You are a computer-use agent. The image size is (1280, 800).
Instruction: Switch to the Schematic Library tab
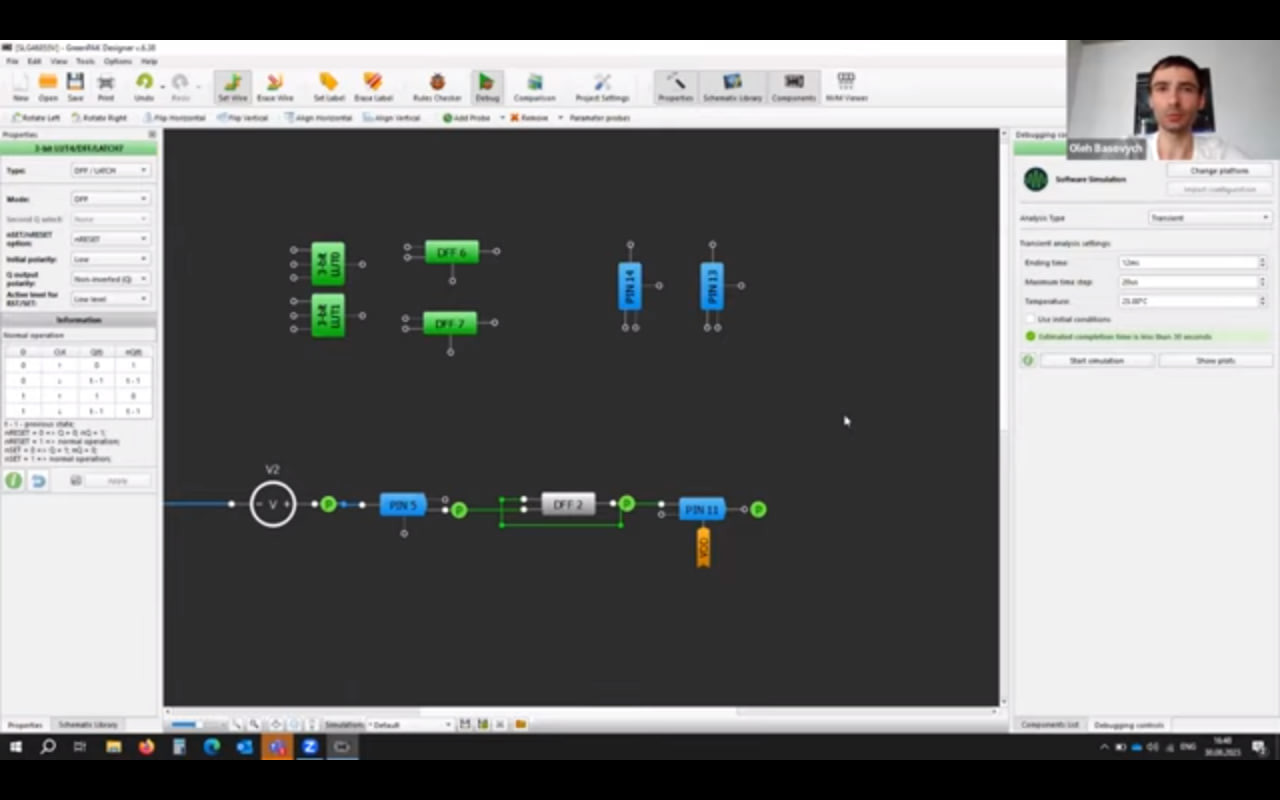pos(87,724)
